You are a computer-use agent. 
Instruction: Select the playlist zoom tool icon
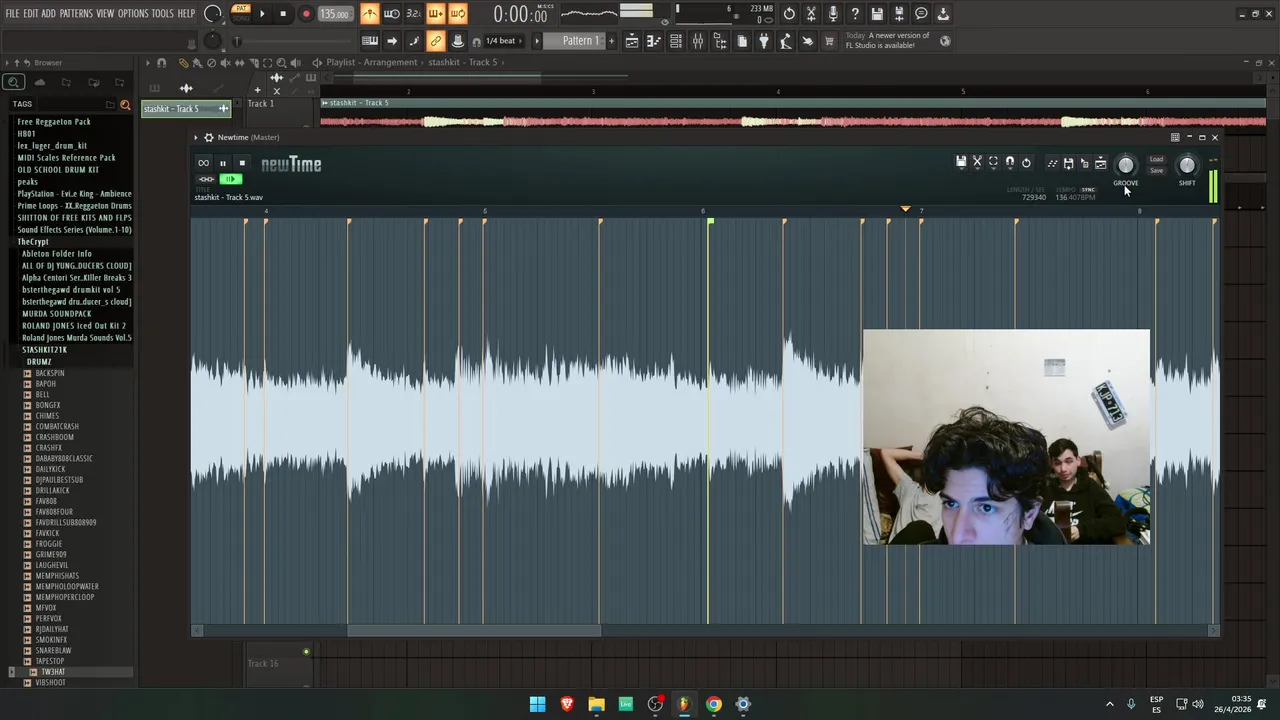[281, 63]
